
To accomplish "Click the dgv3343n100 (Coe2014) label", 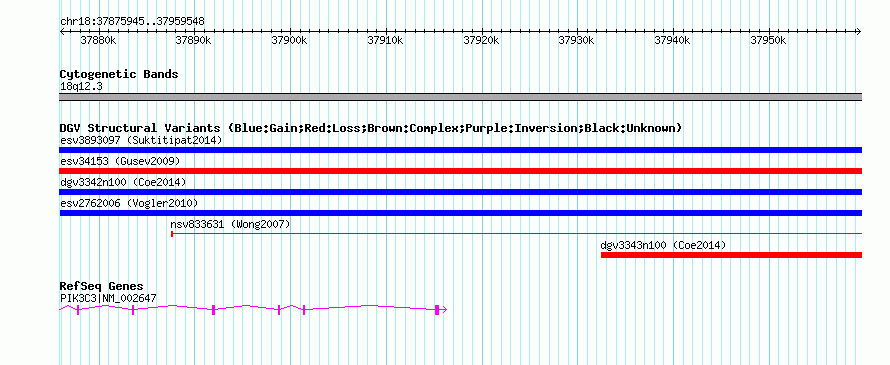I will (663, 245).
